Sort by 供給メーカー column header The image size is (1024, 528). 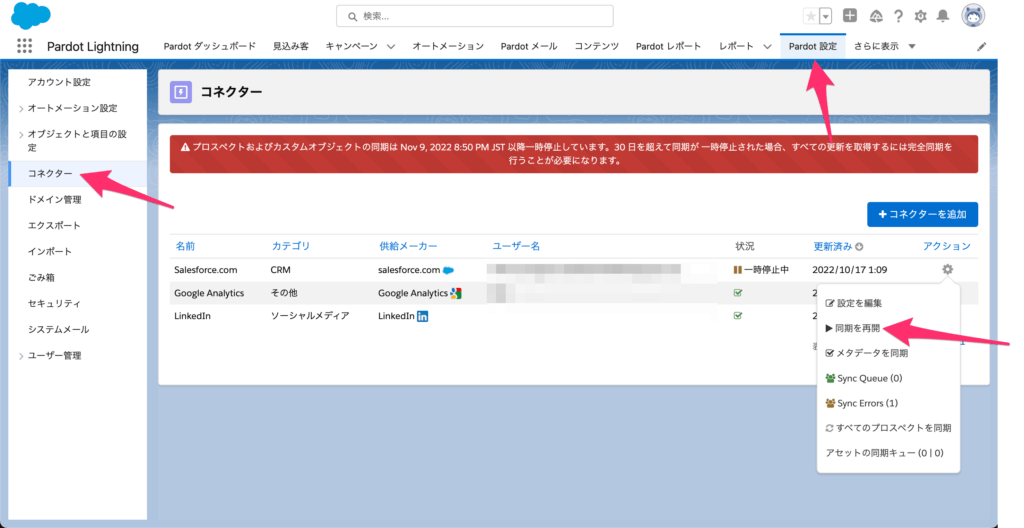pyautogui.click(x=408, y=246)
